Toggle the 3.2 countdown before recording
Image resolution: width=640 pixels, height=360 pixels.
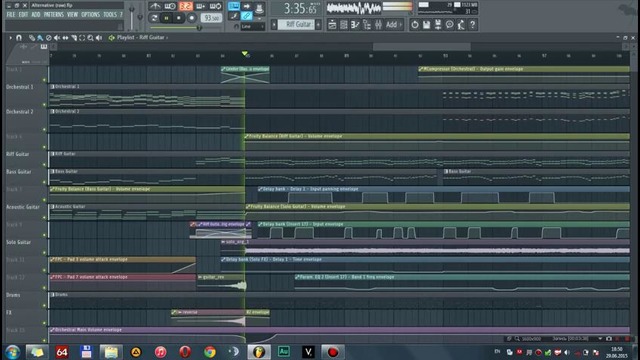(185, 6)
